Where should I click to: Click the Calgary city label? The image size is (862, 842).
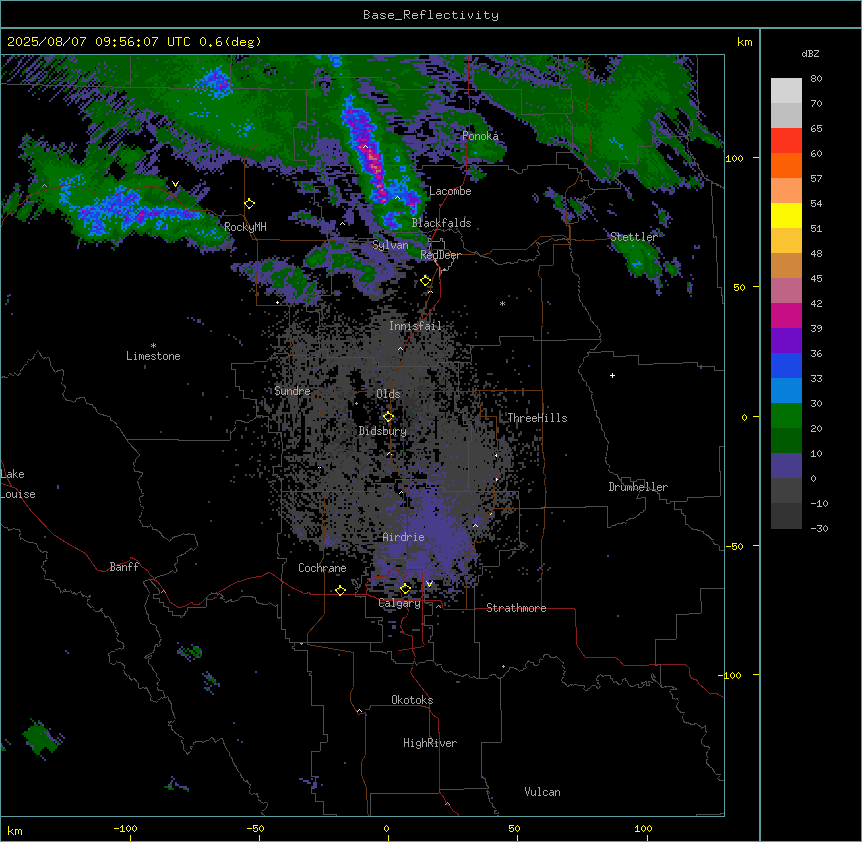pos(400,603)
